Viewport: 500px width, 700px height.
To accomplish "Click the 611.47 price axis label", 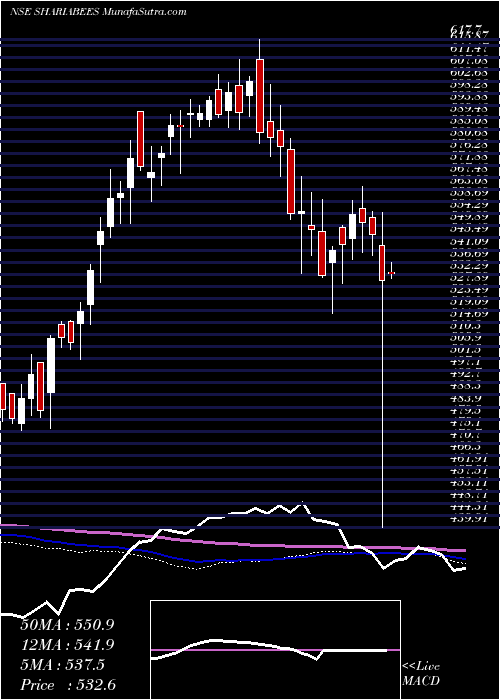I will coord(468,48).
